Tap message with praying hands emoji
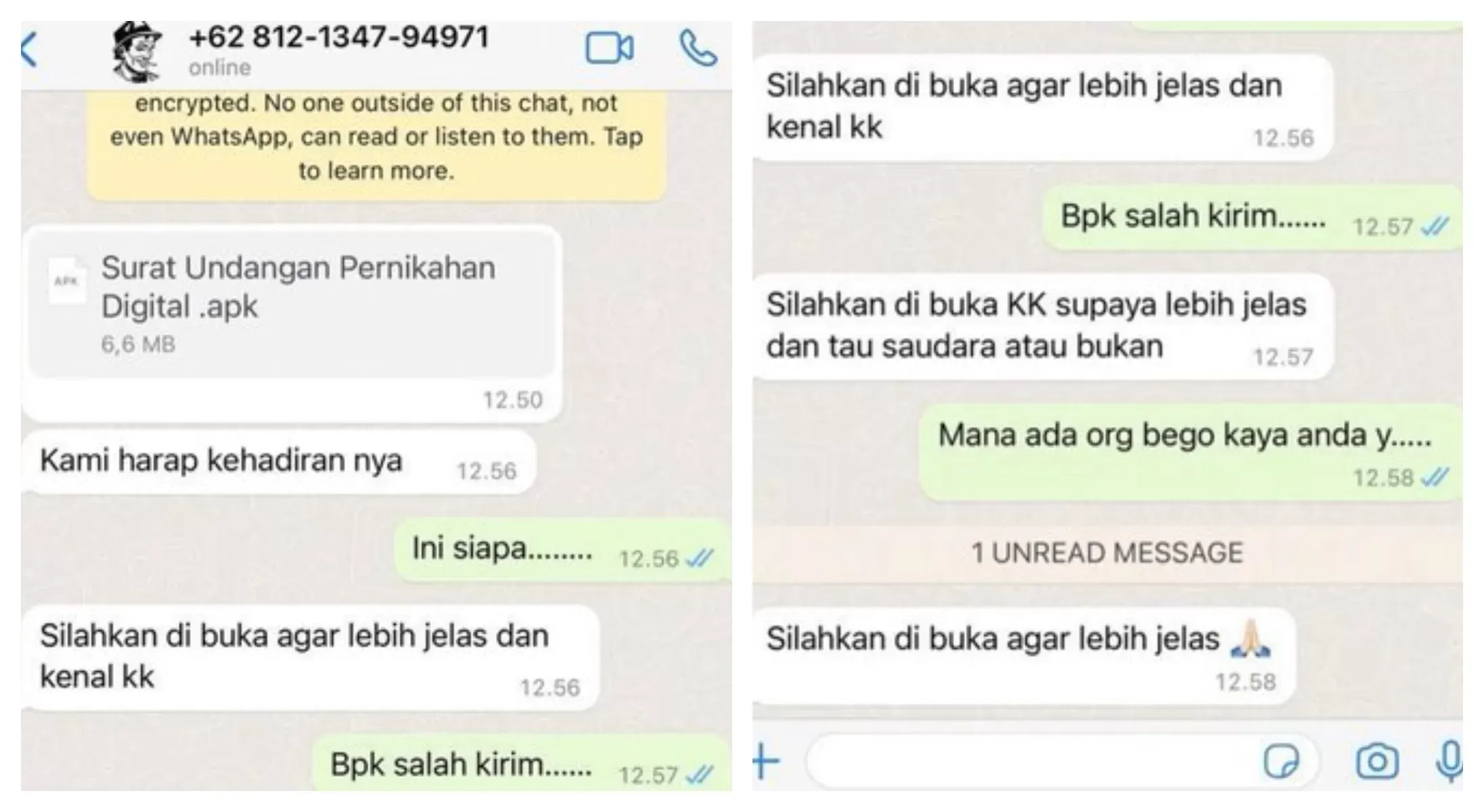Viewport: 1484px width, 812px height. [1023, 656]
